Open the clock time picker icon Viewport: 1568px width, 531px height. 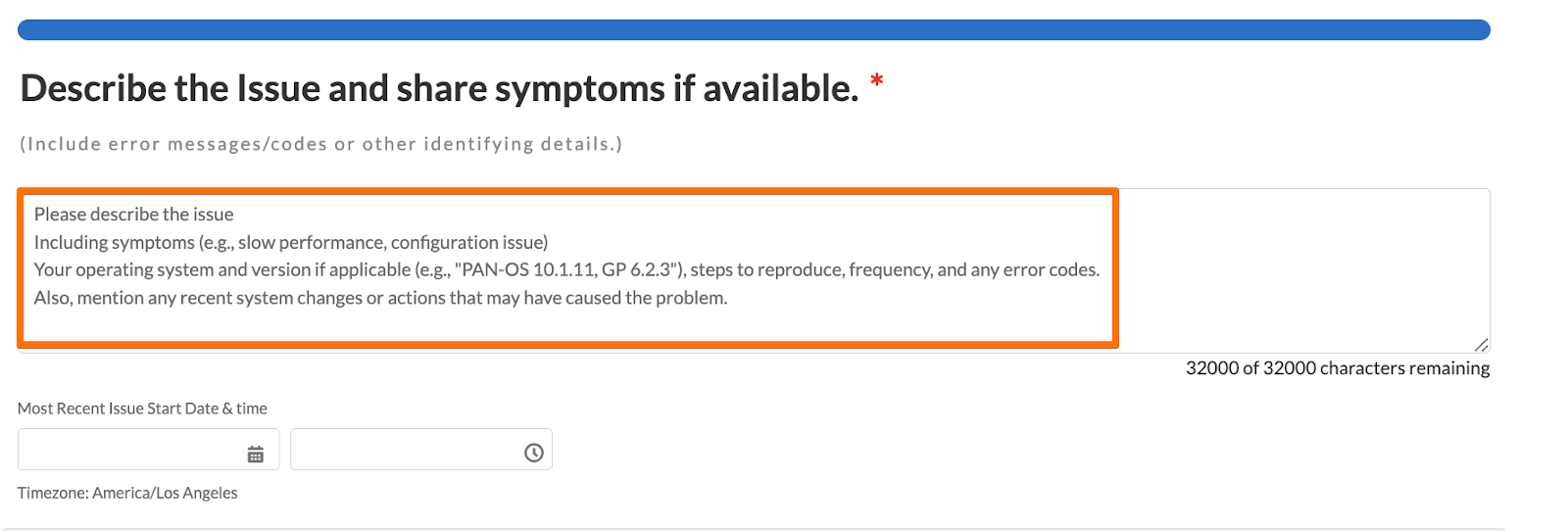pyautogui.click(x=533, y=453)
